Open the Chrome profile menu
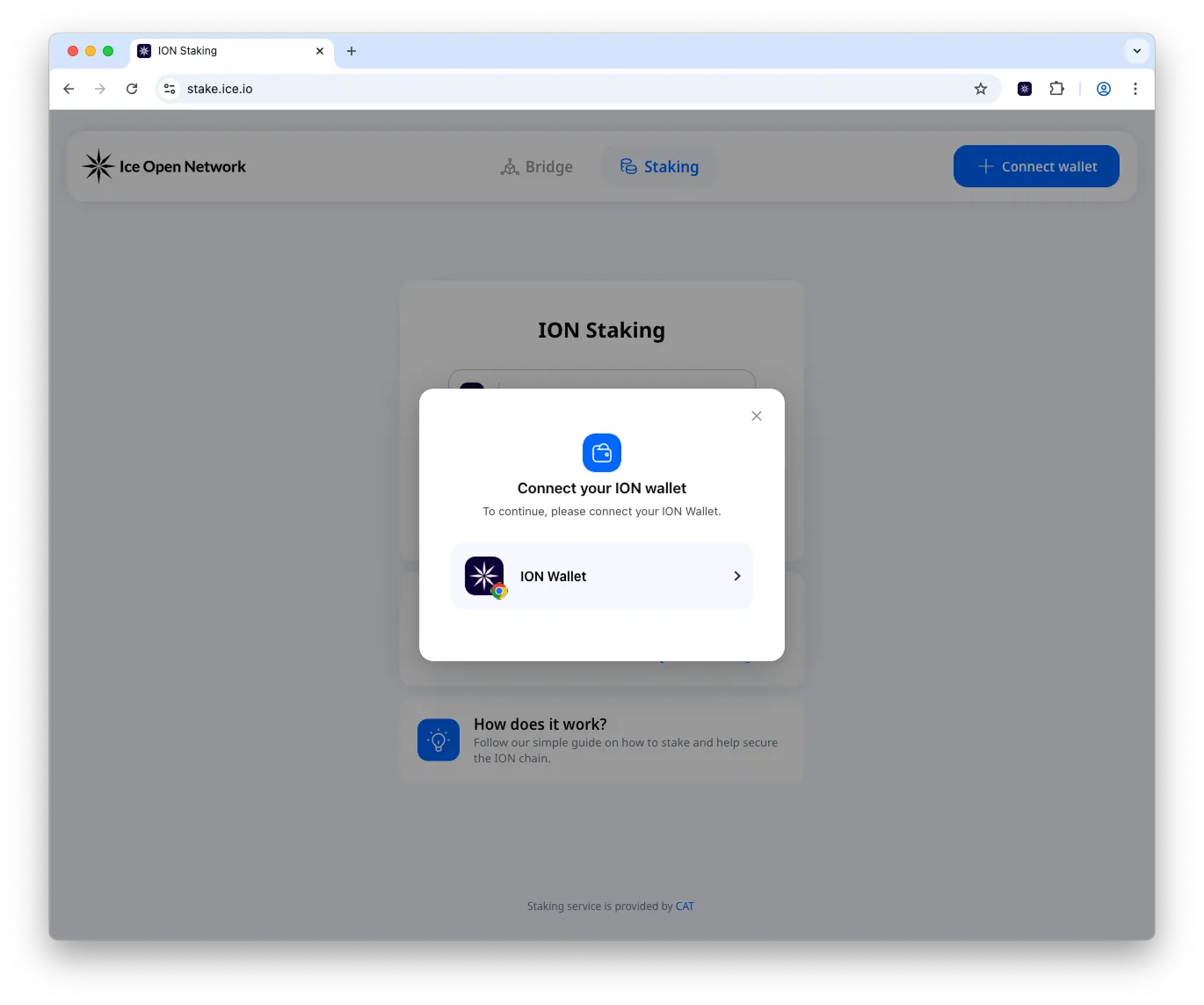The image size is (1204, 1005). 1104,89
